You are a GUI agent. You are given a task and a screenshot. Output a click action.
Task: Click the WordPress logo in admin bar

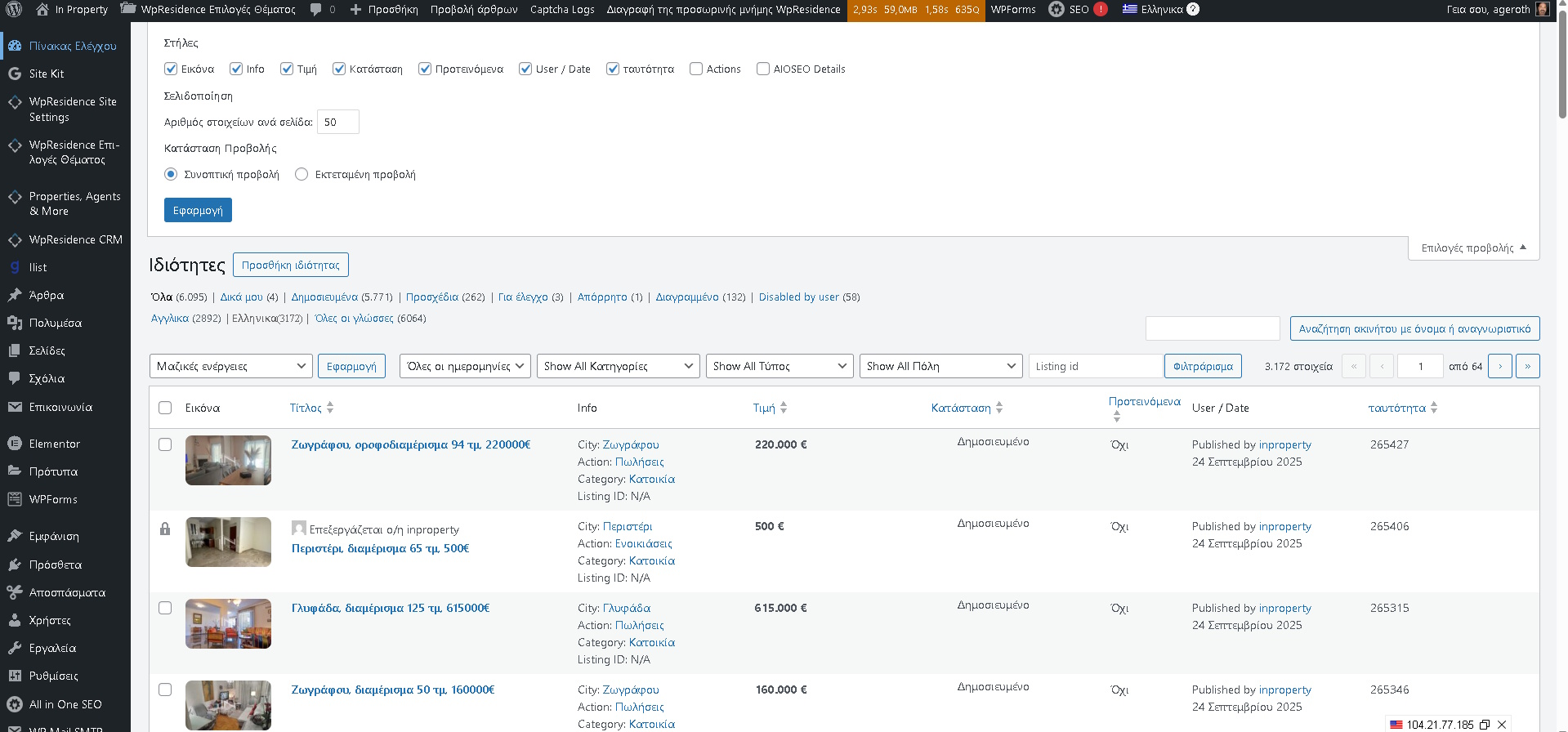click(x=14, y=10)
